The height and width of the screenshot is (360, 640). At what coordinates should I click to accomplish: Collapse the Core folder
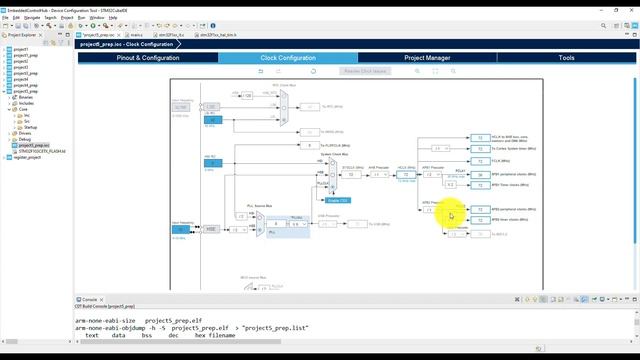pyautogui.click(x=9, y=109)
